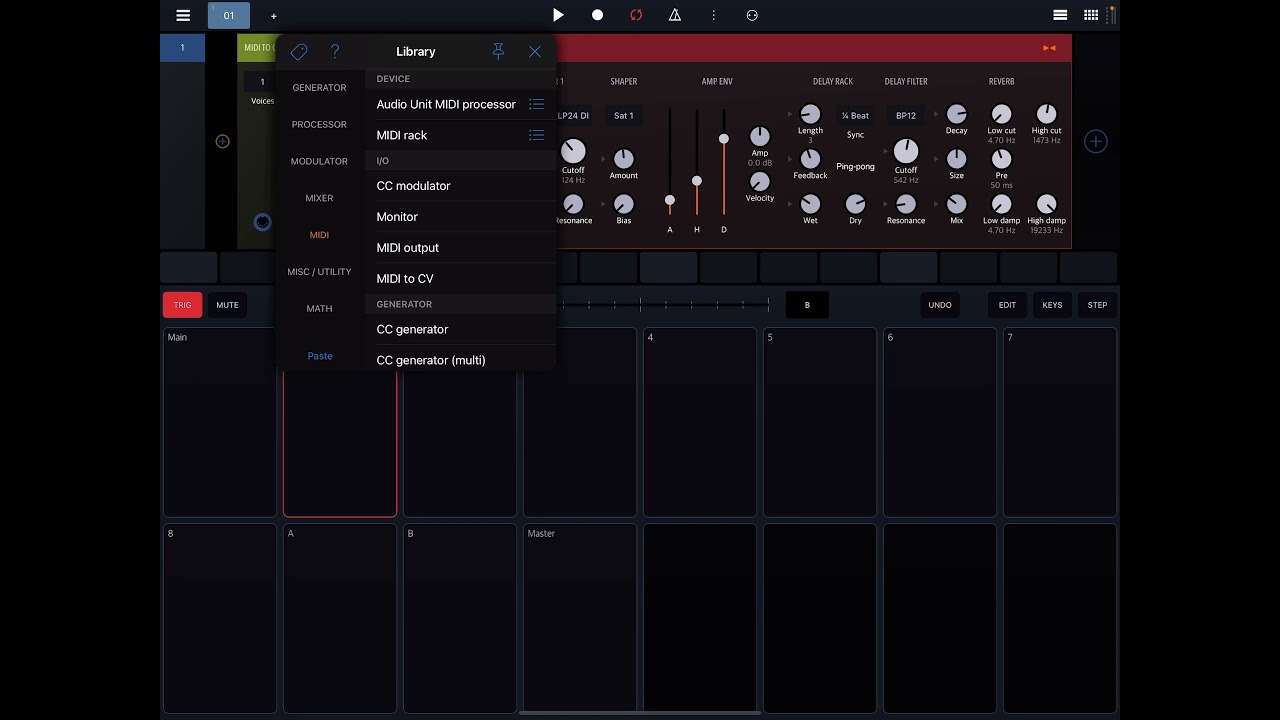Click the delay Feedback knob
Image resolution: width=1280 pixels, height=720 pixels.
coord(811,159)
